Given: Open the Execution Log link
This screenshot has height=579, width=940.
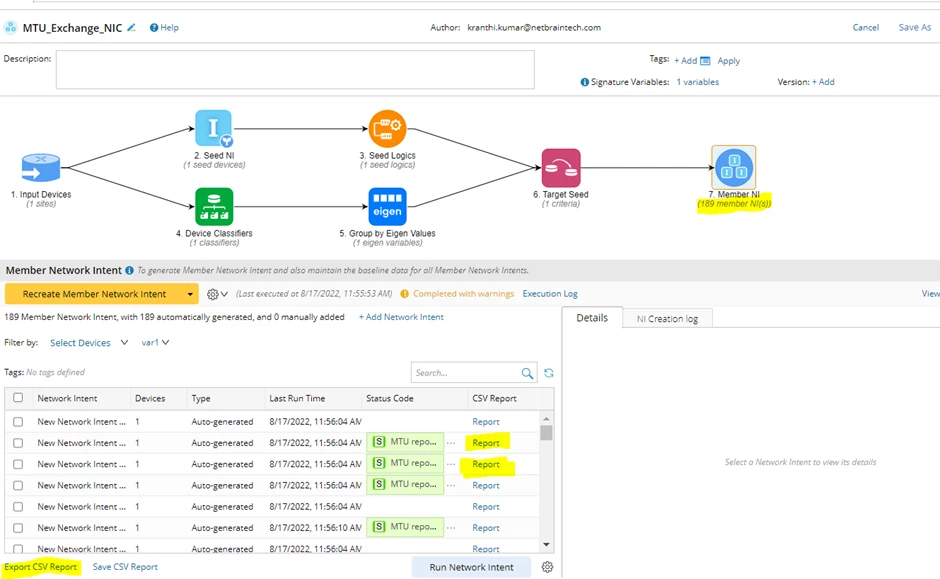Looking at the screenshot, I should pyautogui.click(x=550, y=294).
